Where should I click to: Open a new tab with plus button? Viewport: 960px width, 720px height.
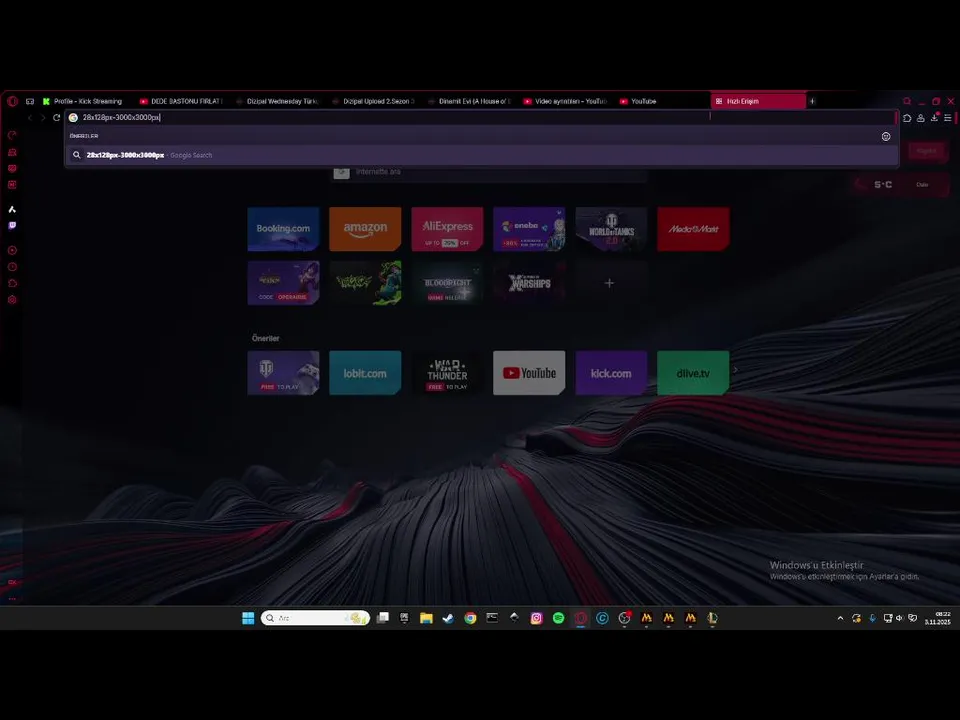click(812, 101)
